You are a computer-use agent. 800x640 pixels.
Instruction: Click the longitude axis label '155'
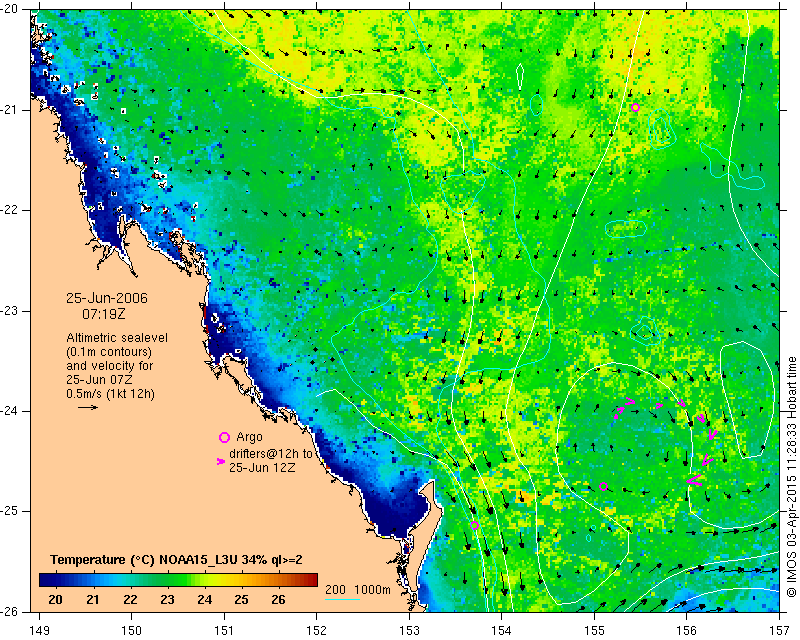[594, 631]
